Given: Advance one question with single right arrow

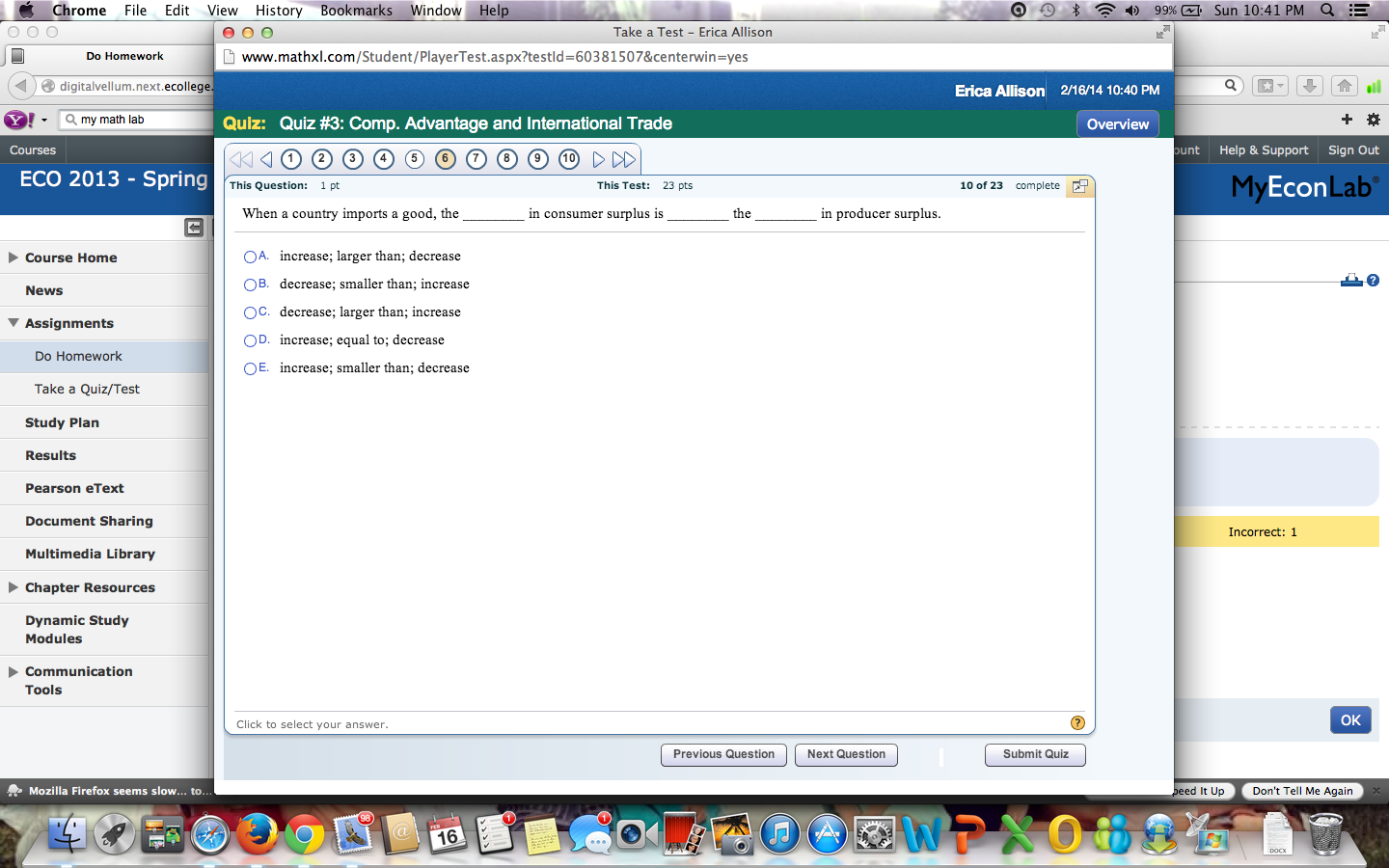Looking at the screenshot, I should pos(599,159).
